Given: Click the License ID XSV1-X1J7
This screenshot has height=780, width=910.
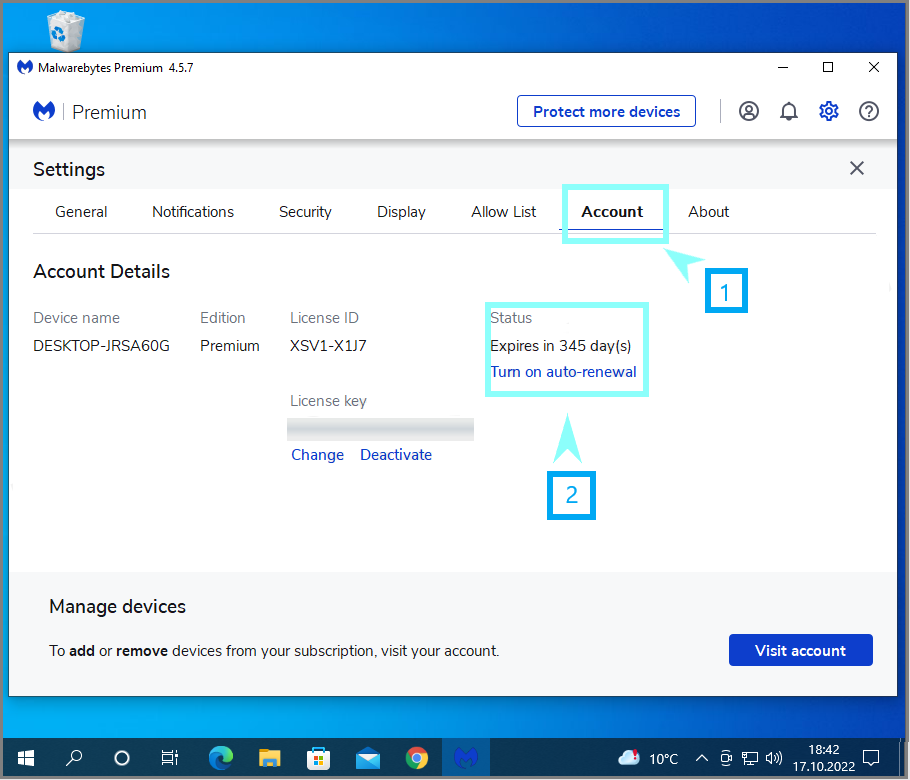Looking at the screenshot, I should pos(328,346).
